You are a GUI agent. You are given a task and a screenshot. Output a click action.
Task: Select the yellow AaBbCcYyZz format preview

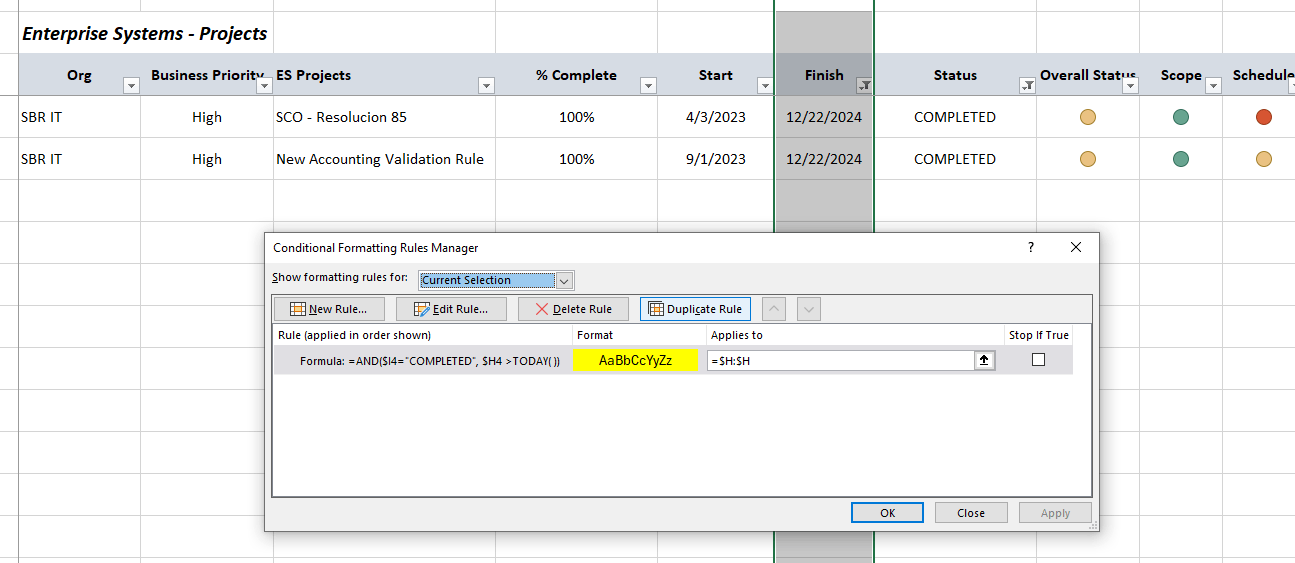point(635,360)
